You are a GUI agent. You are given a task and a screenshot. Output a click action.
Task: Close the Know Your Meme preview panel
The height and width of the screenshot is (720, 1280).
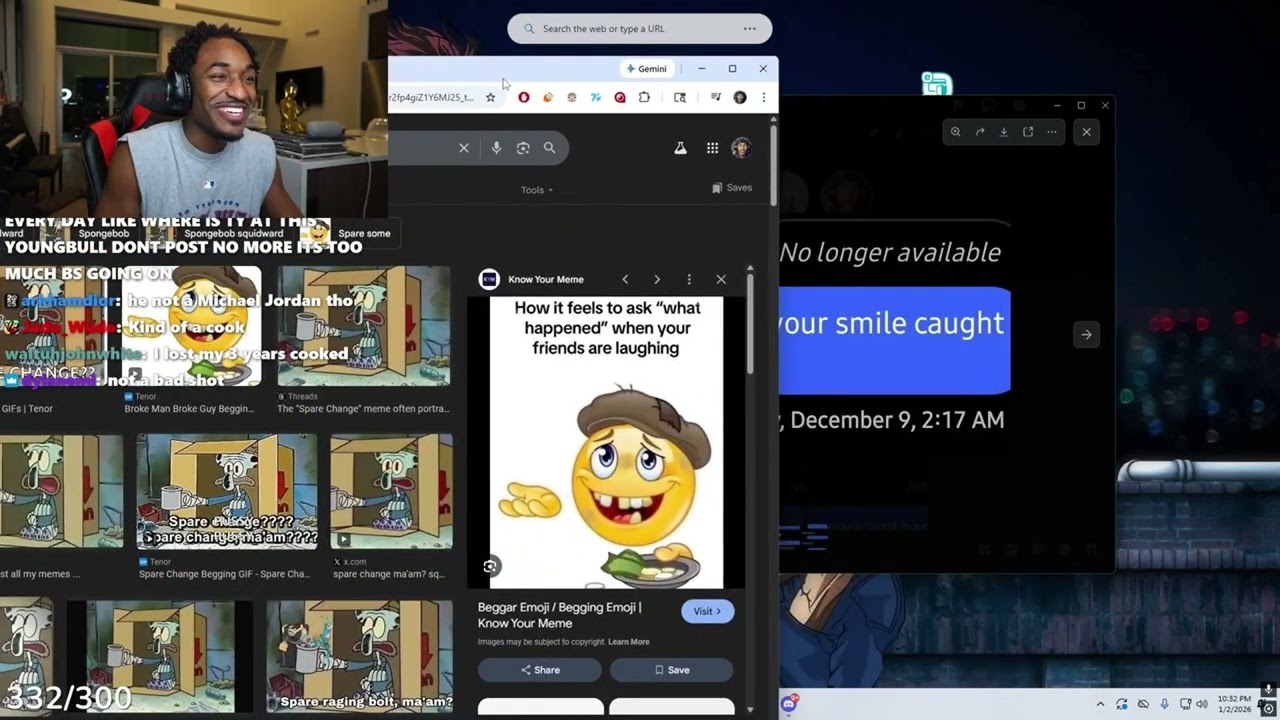721,280
